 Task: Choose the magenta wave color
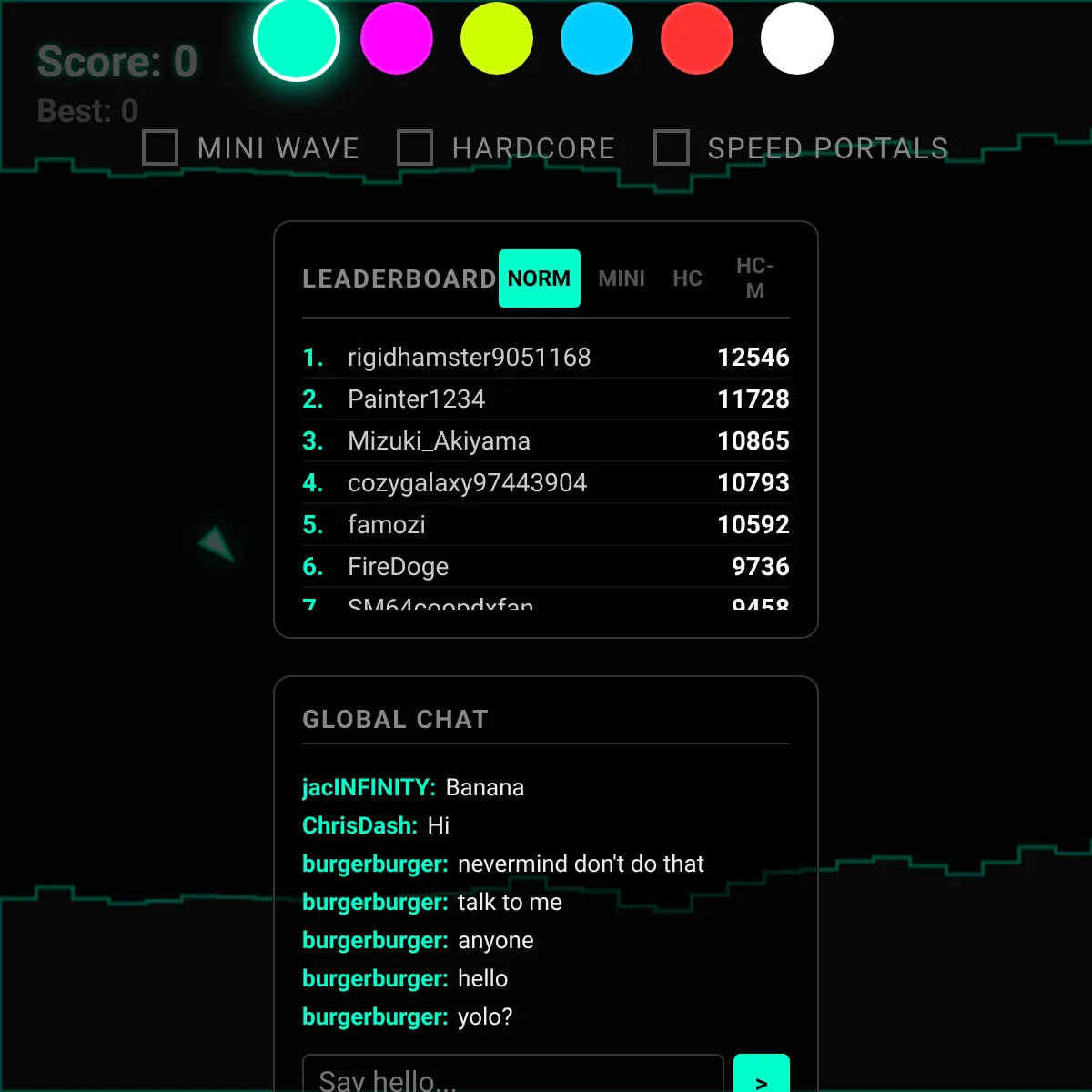point(397,39)
